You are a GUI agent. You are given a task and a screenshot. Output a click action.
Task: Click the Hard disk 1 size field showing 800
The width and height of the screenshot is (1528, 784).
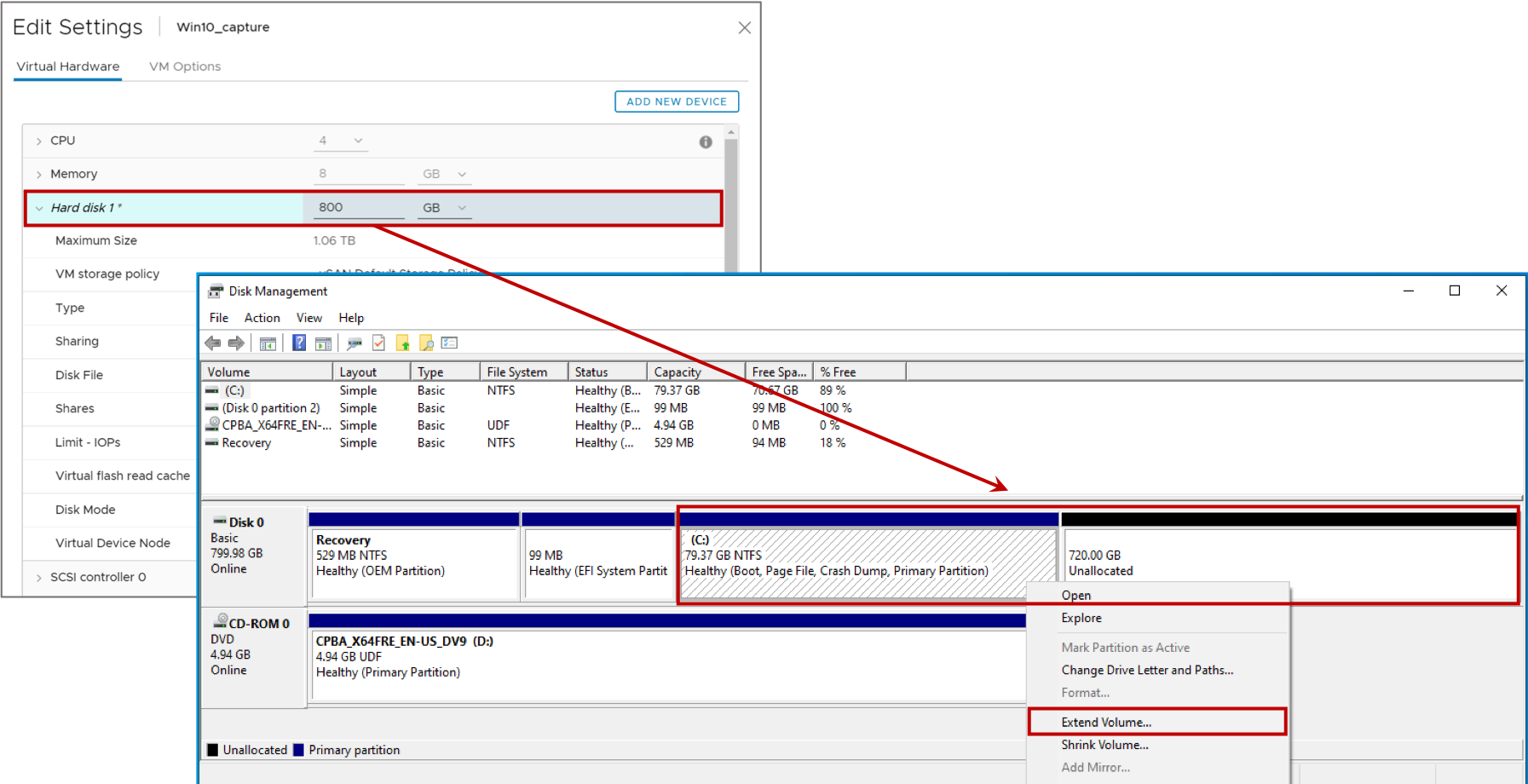click(359, 207)
